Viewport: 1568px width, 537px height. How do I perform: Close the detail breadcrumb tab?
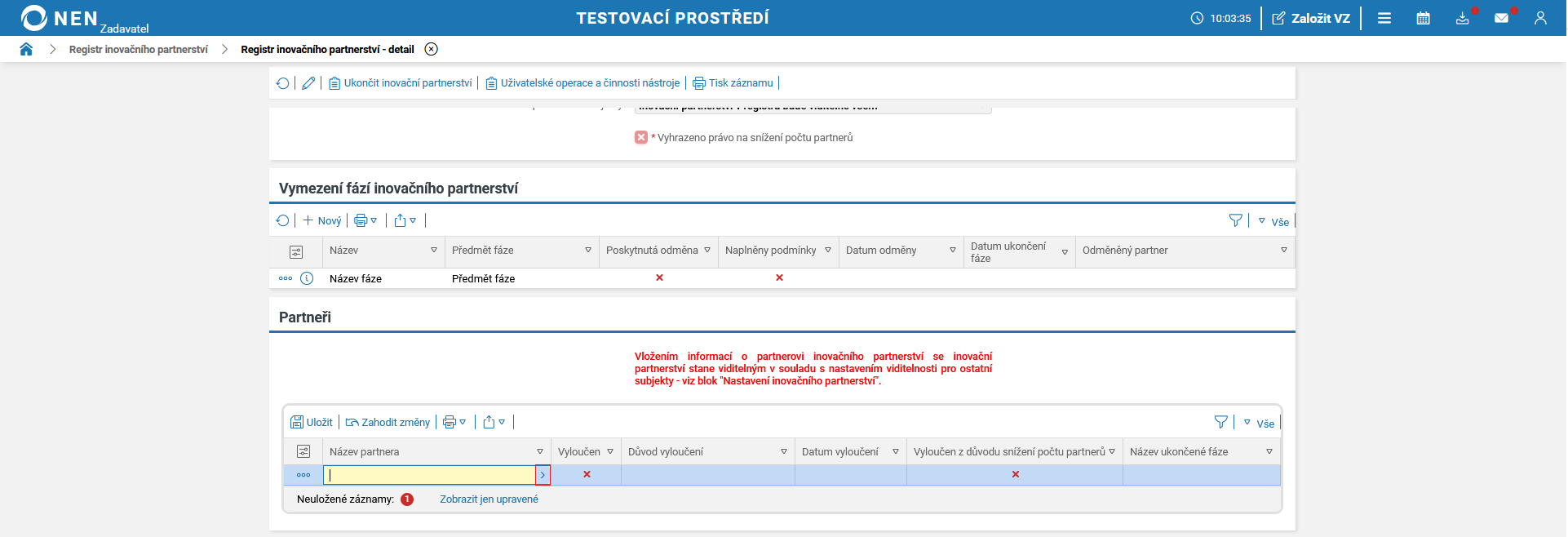432,49
